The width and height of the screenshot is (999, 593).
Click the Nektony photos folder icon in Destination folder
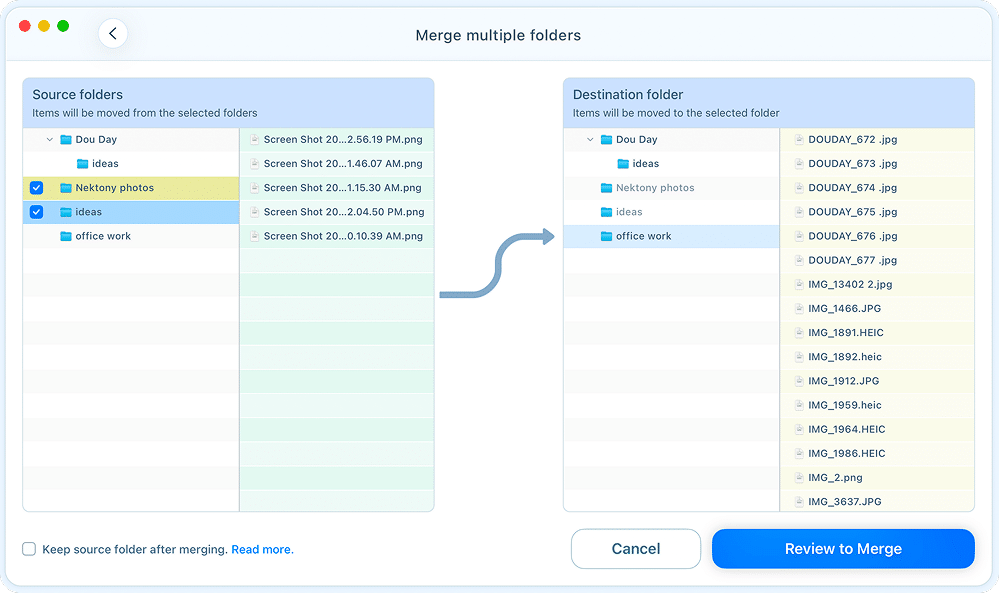click(607, 188)
